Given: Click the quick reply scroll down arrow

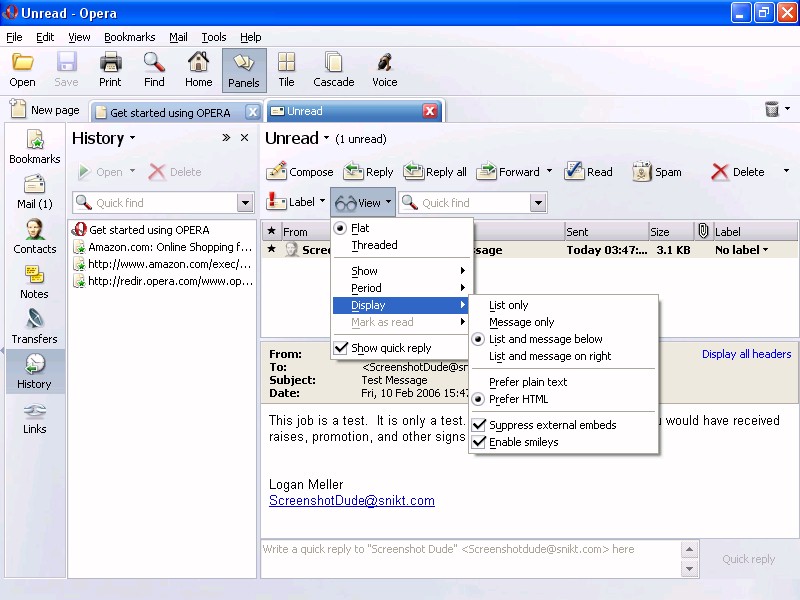Looking at the screenshot, I should [689, 568].
